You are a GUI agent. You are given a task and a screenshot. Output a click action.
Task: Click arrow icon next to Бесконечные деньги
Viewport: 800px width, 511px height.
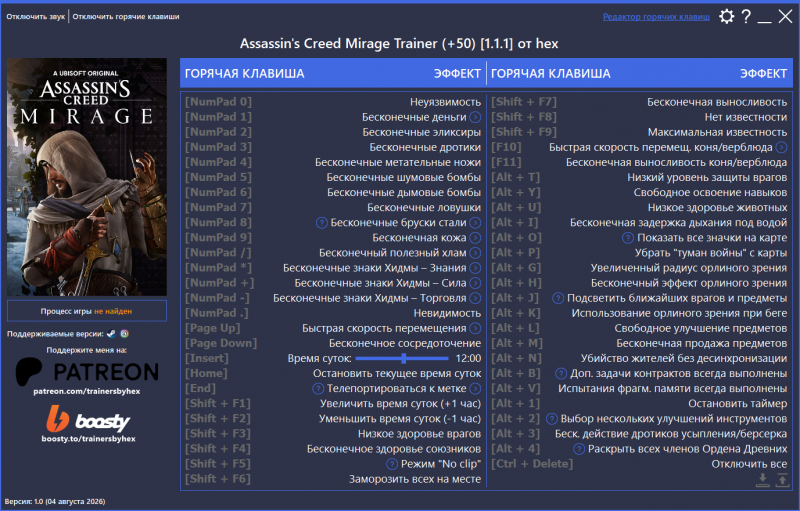[475, 117]
